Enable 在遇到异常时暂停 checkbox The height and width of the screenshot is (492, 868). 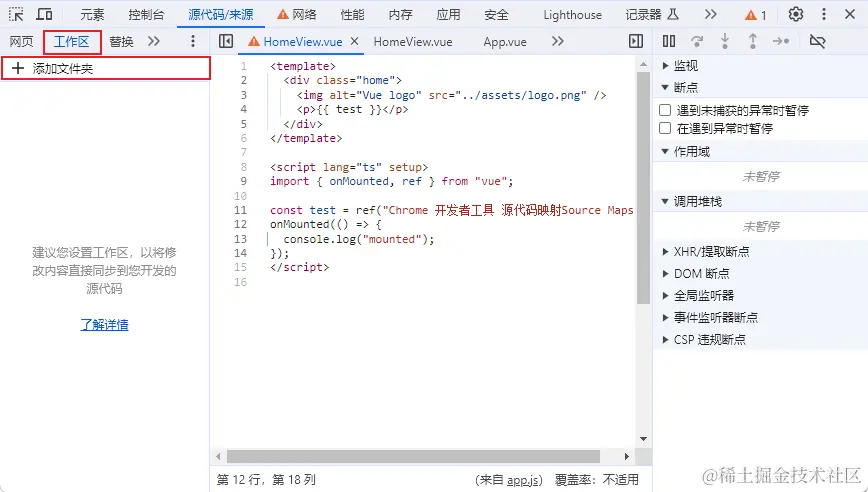click(665, 128)
